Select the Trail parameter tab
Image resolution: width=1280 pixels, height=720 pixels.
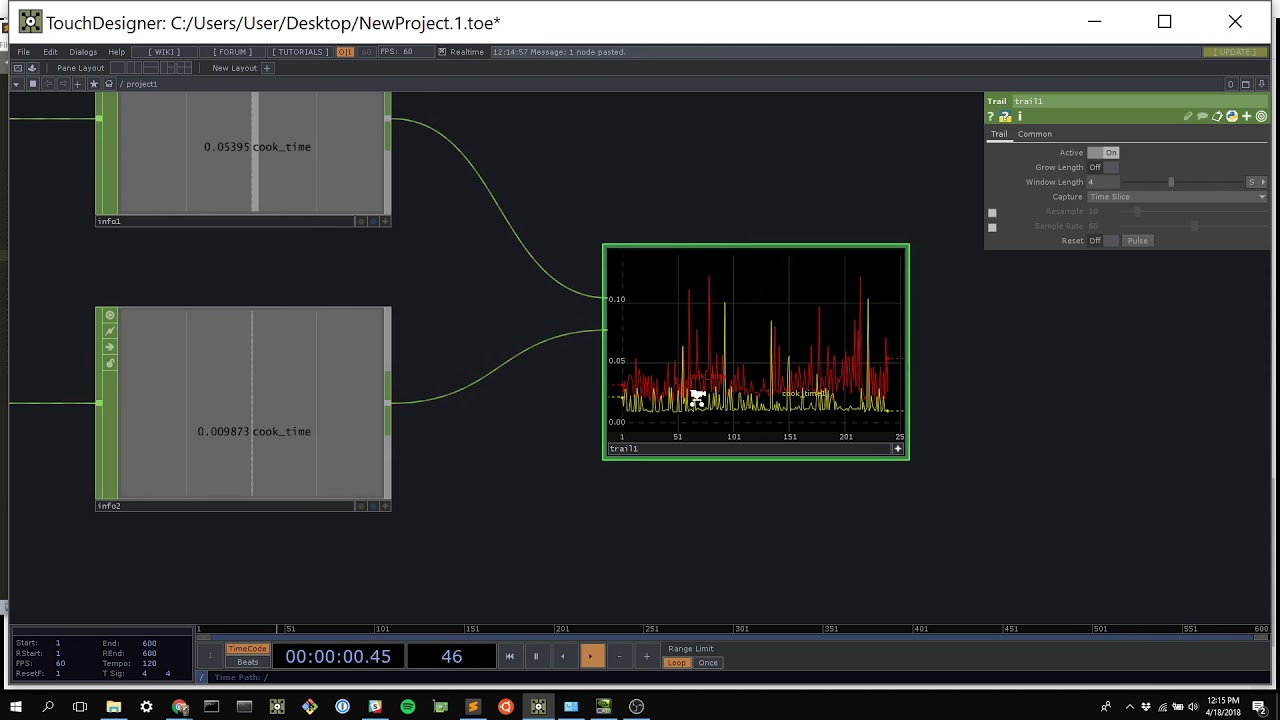tap(999, 134)
